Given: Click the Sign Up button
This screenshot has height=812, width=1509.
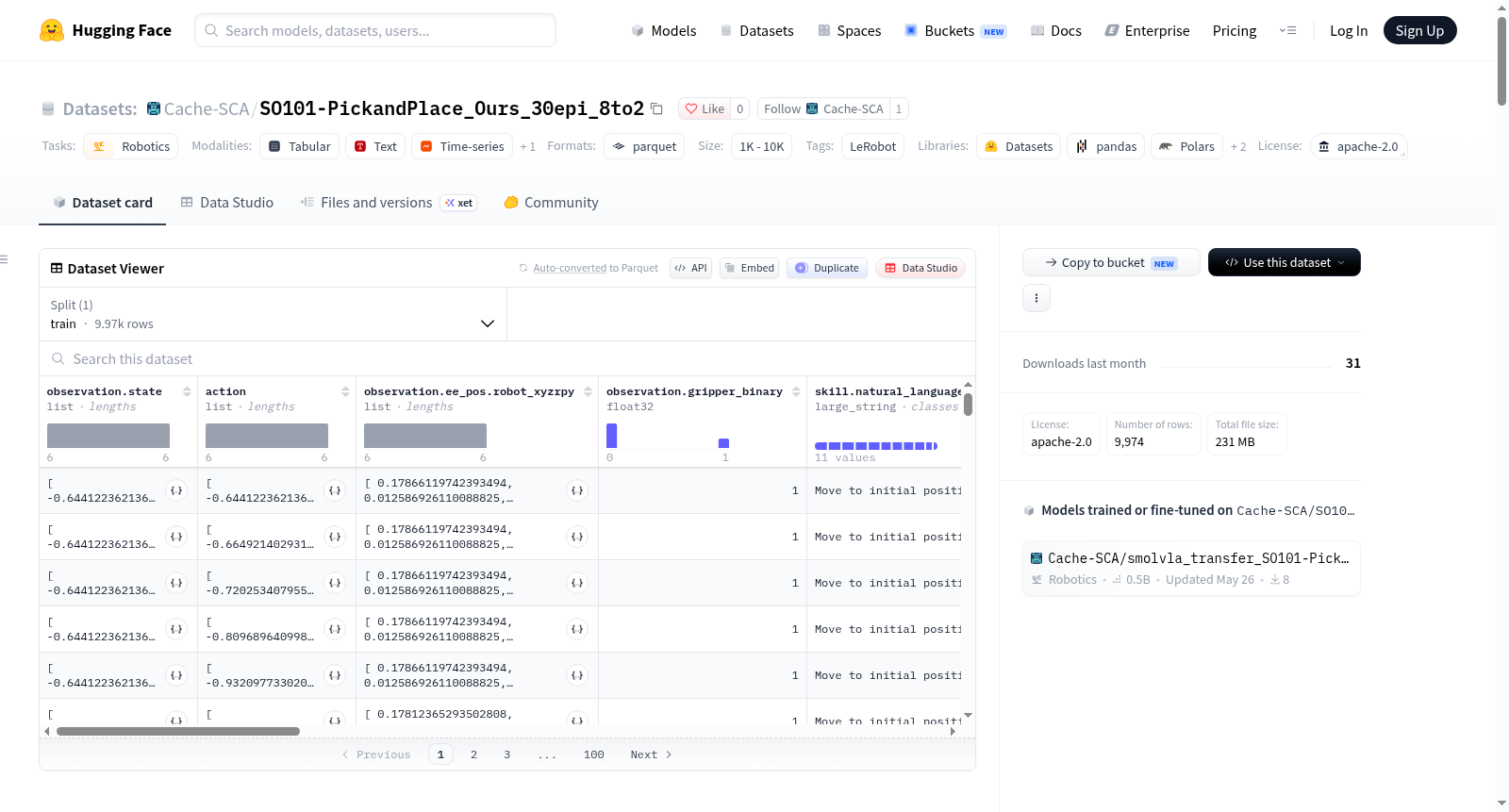Looking at the screenshot, I should (1419, 30).
